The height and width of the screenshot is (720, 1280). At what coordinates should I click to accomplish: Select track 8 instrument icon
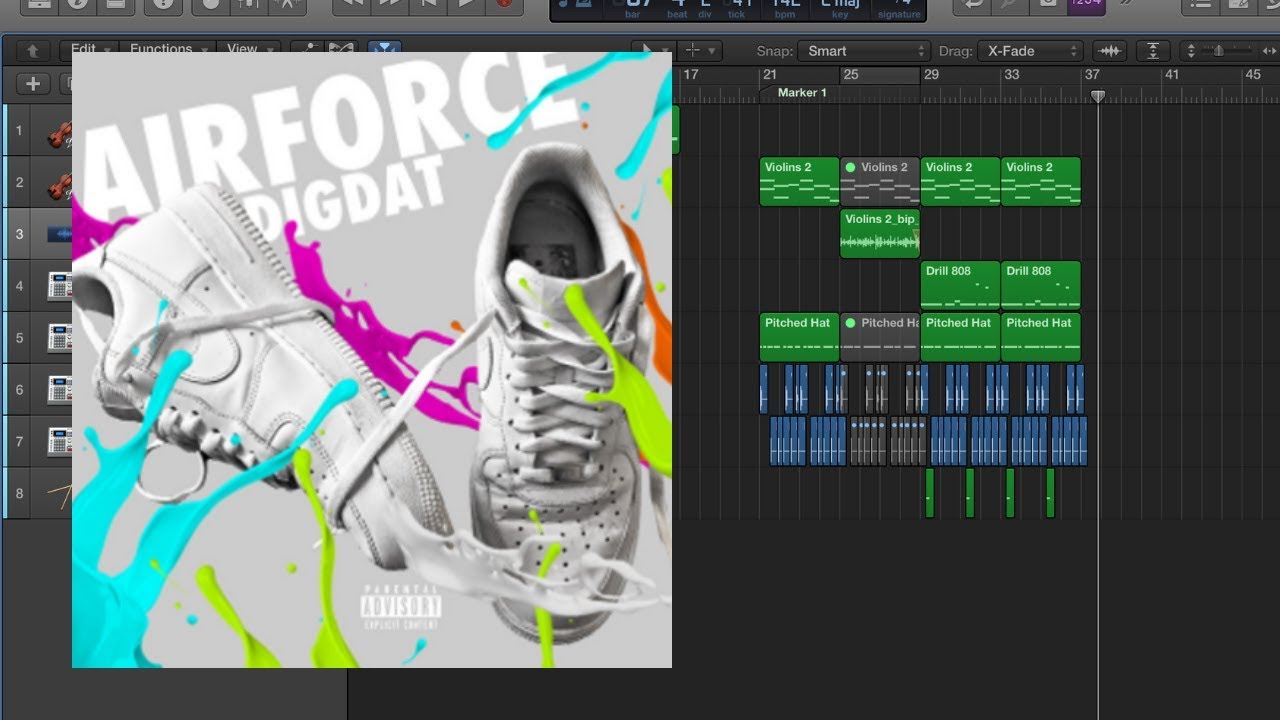[x=59, y=494]
